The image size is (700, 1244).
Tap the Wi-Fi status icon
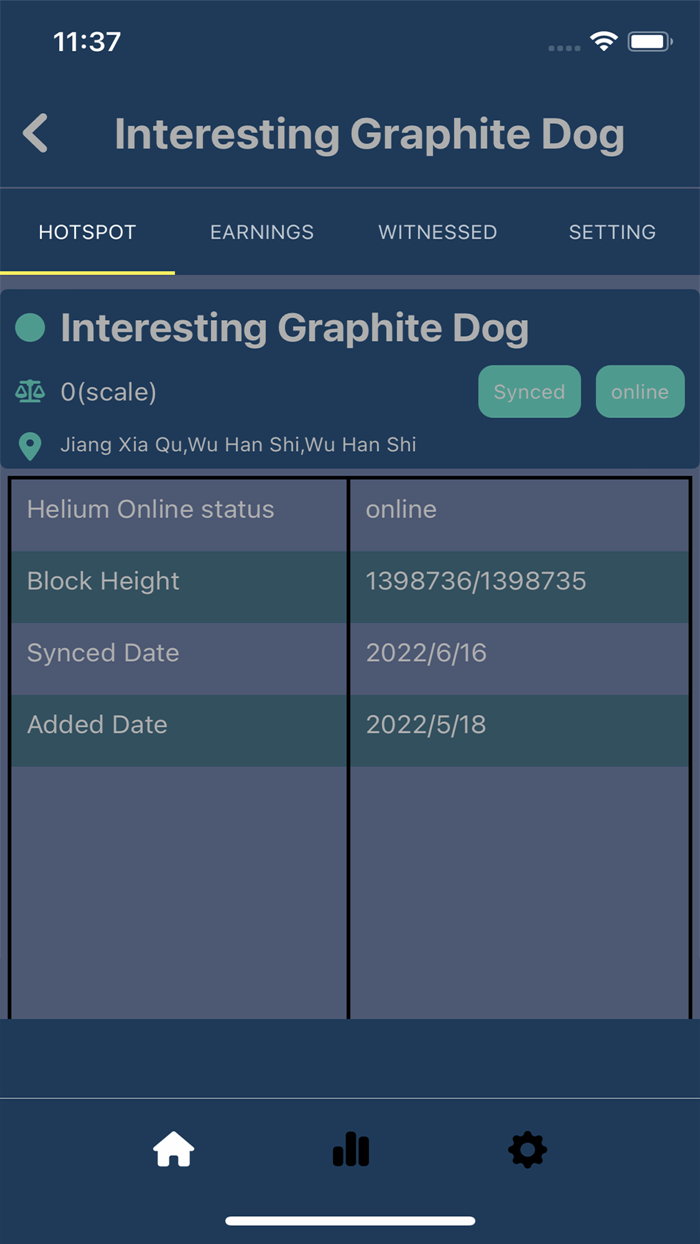pyautogui.click(x=603, y=42)
